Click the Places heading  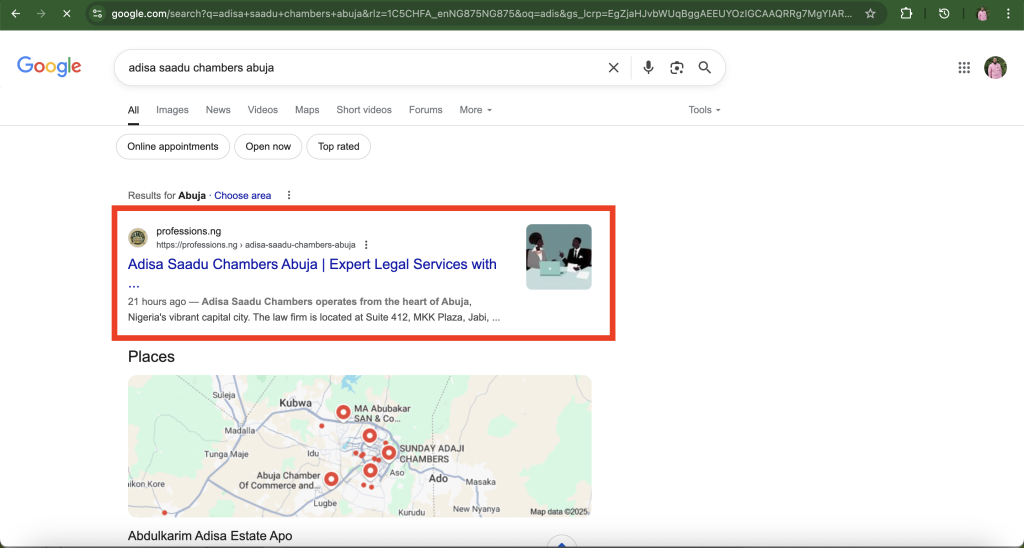tap(152, 357)
